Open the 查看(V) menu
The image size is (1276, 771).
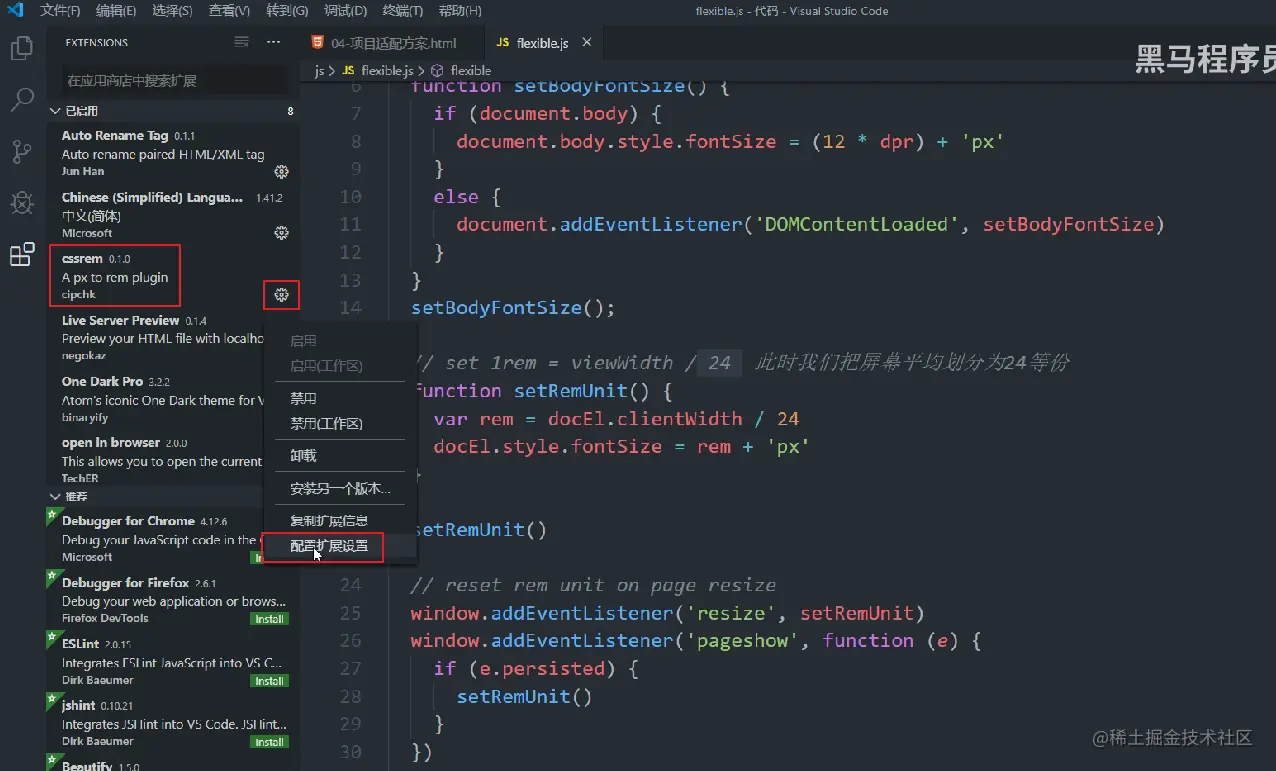229,11
